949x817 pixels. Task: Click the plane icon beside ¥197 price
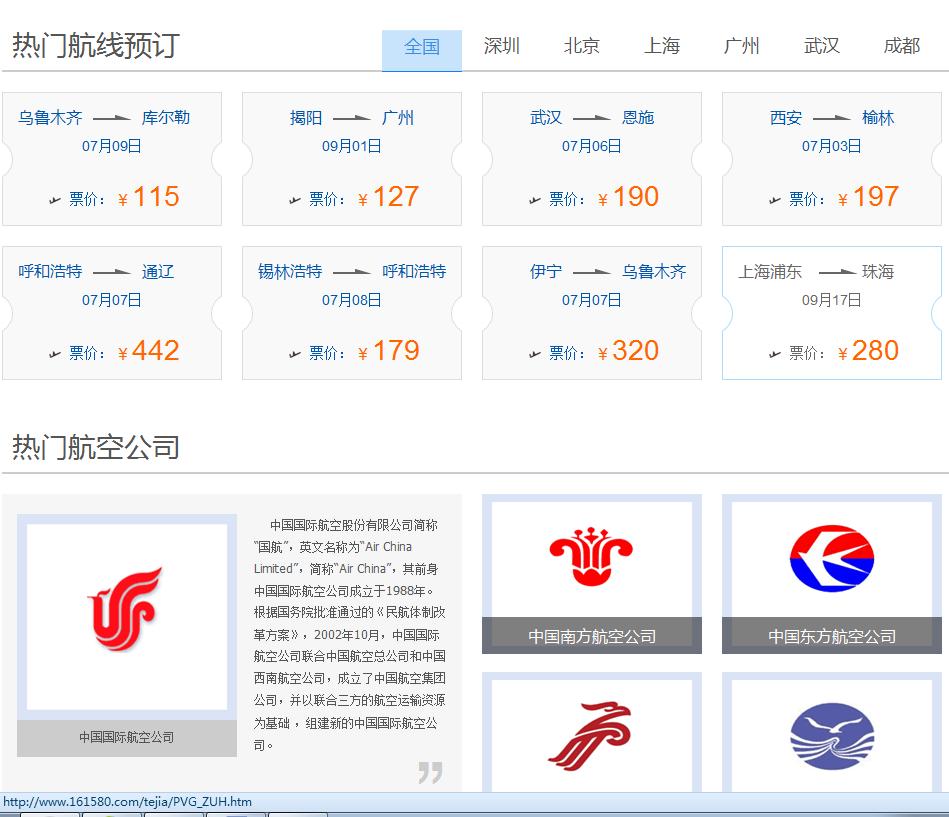[x=775, y=200]
